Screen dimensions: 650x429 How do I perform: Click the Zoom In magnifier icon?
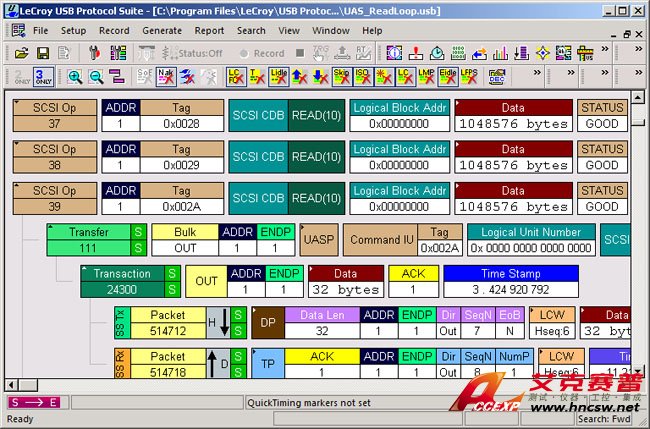75,77
